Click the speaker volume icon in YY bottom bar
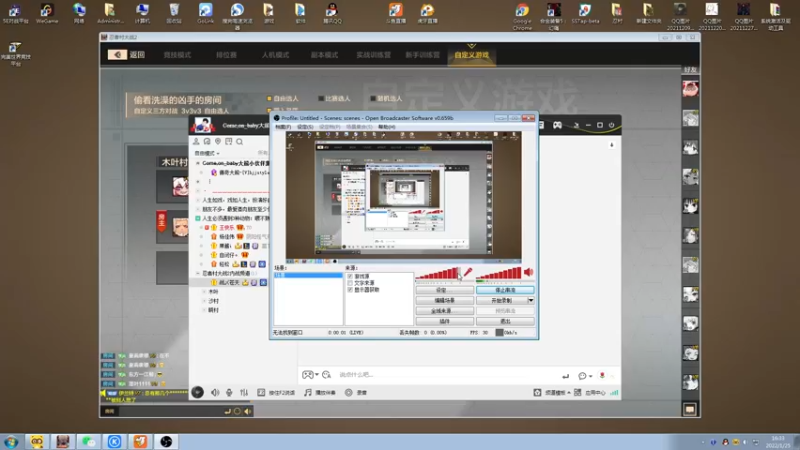The image size is (800, 450). point(215,392)
